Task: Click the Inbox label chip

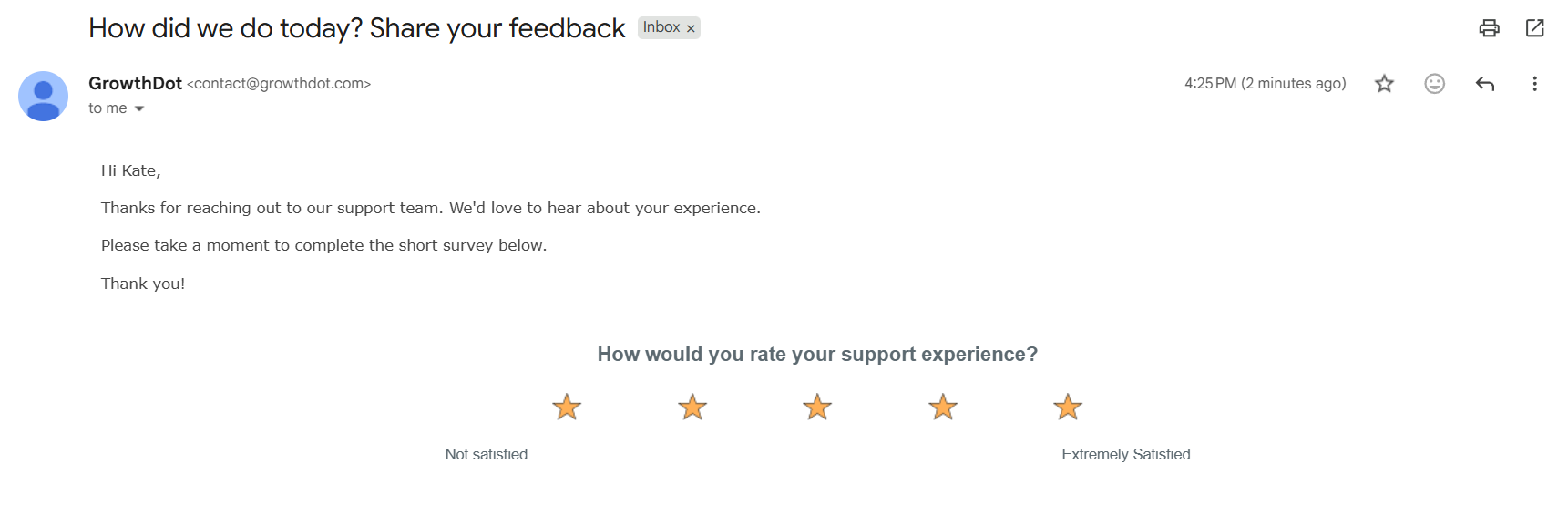Action: 662,27
